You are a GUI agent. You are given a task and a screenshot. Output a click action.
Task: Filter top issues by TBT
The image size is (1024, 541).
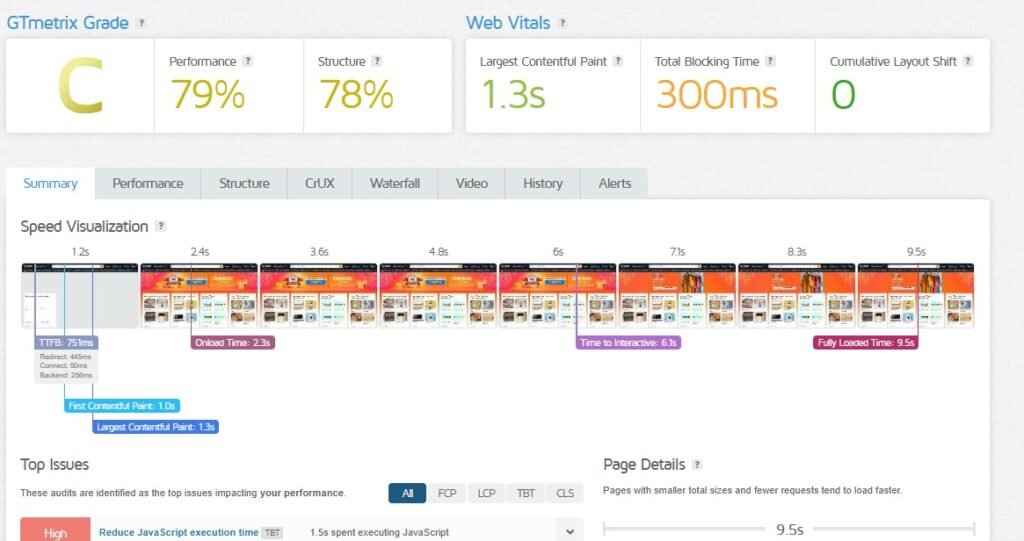[x=525, y=493]
